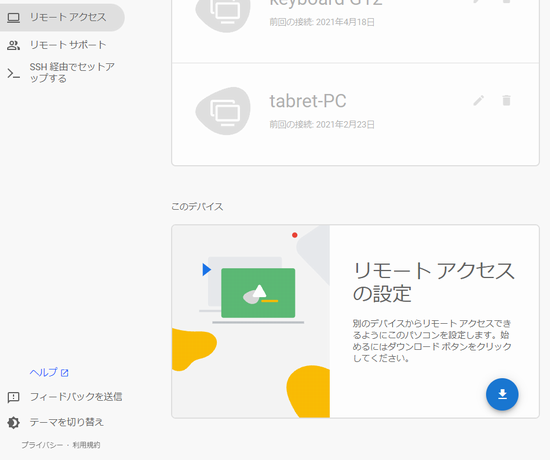Open the tabret-PC device entry

click(355, 114)
